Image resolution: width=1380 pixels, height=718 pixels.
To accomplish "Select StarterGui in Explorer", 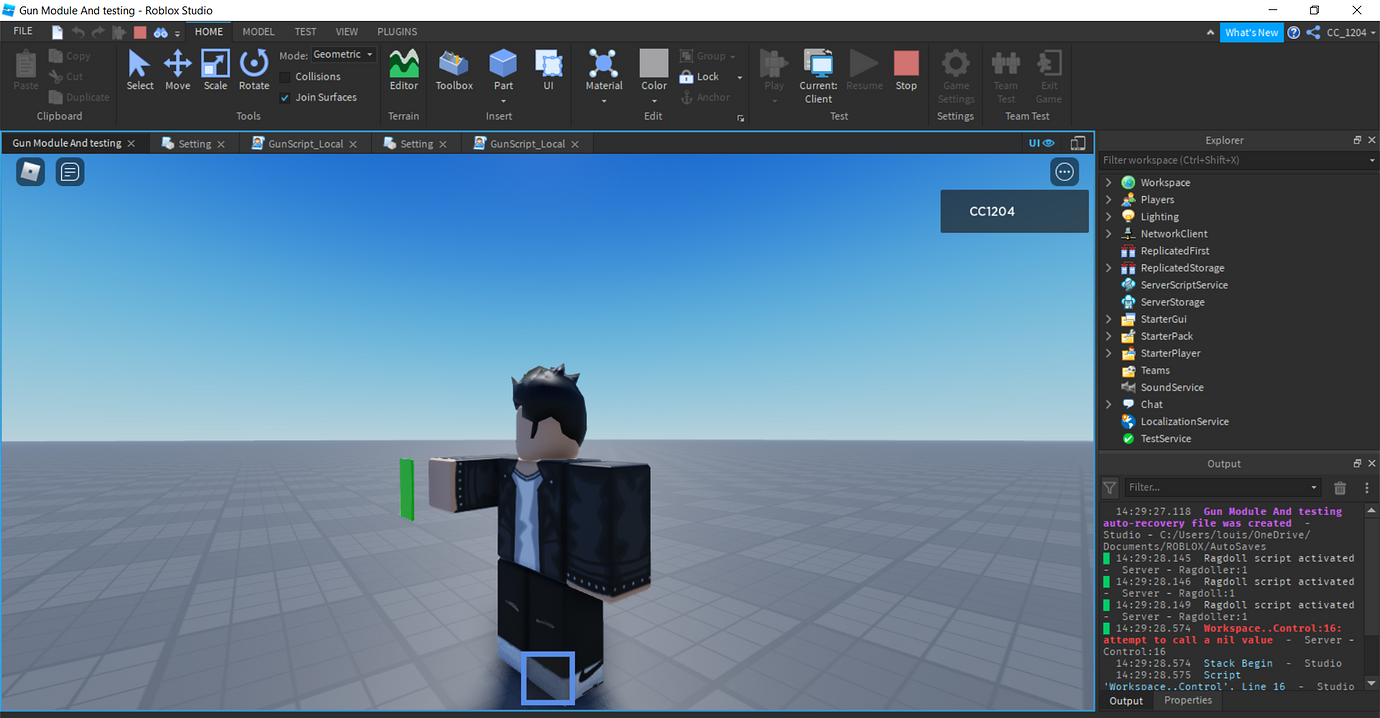I will (x=1163, y=319).
